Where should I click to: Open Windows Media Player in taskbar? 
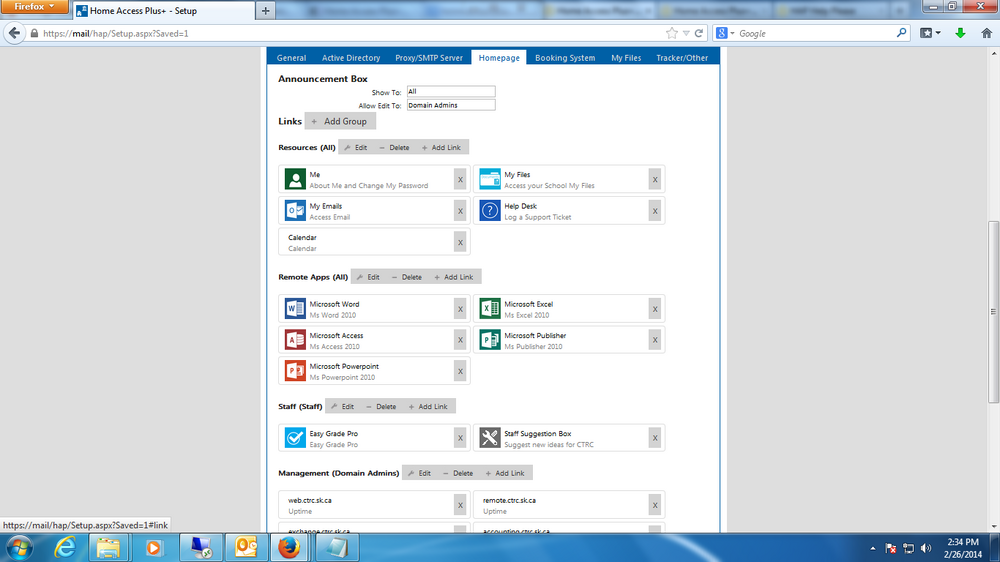153,548
